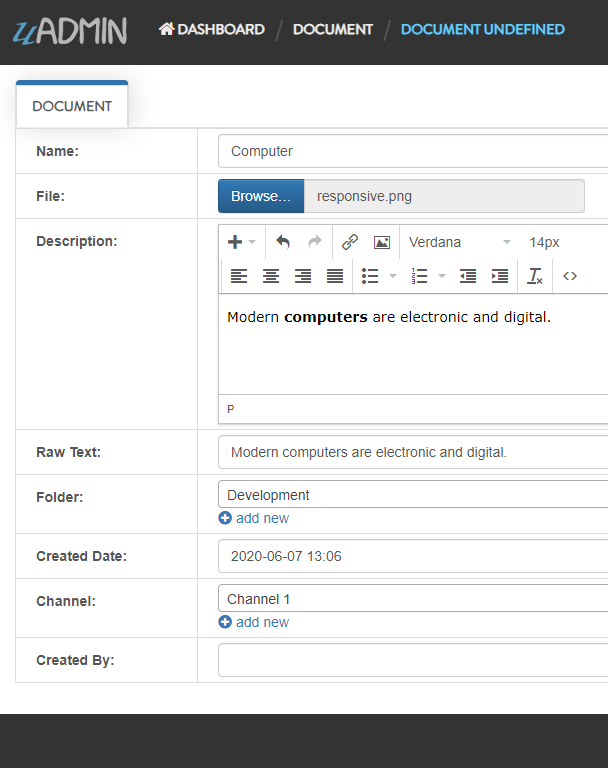Expand the insert plus dropdown arrow

pos(252,242)
